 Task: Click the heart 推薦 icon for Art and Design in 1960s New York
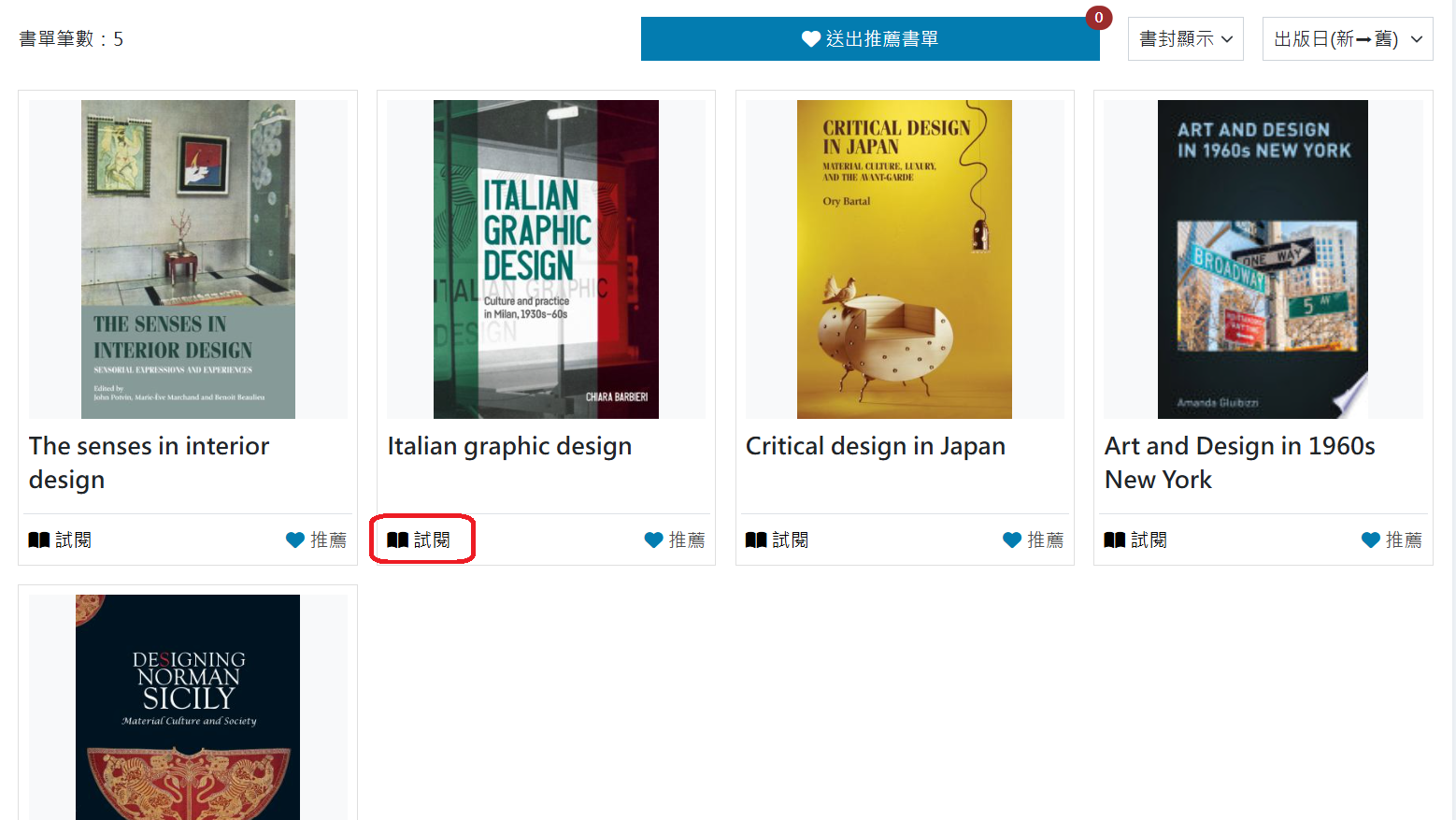click(x=1371, y=540)
